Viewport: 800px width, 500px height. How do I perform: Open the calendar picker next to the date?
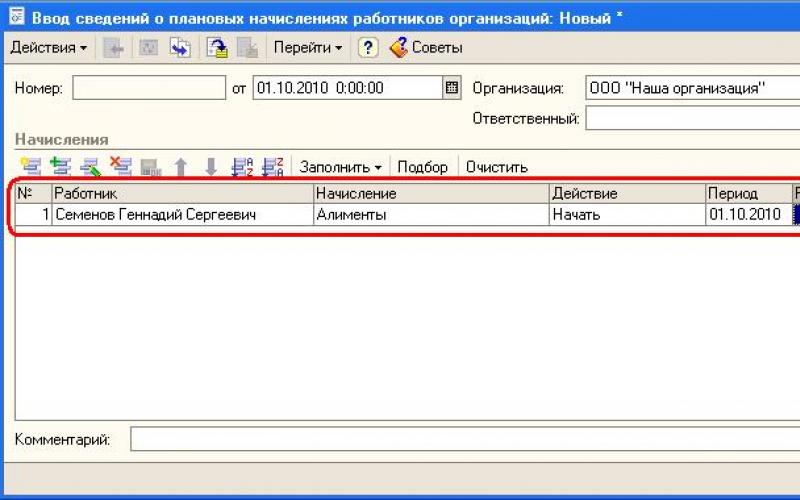click(x=452, y=88)
